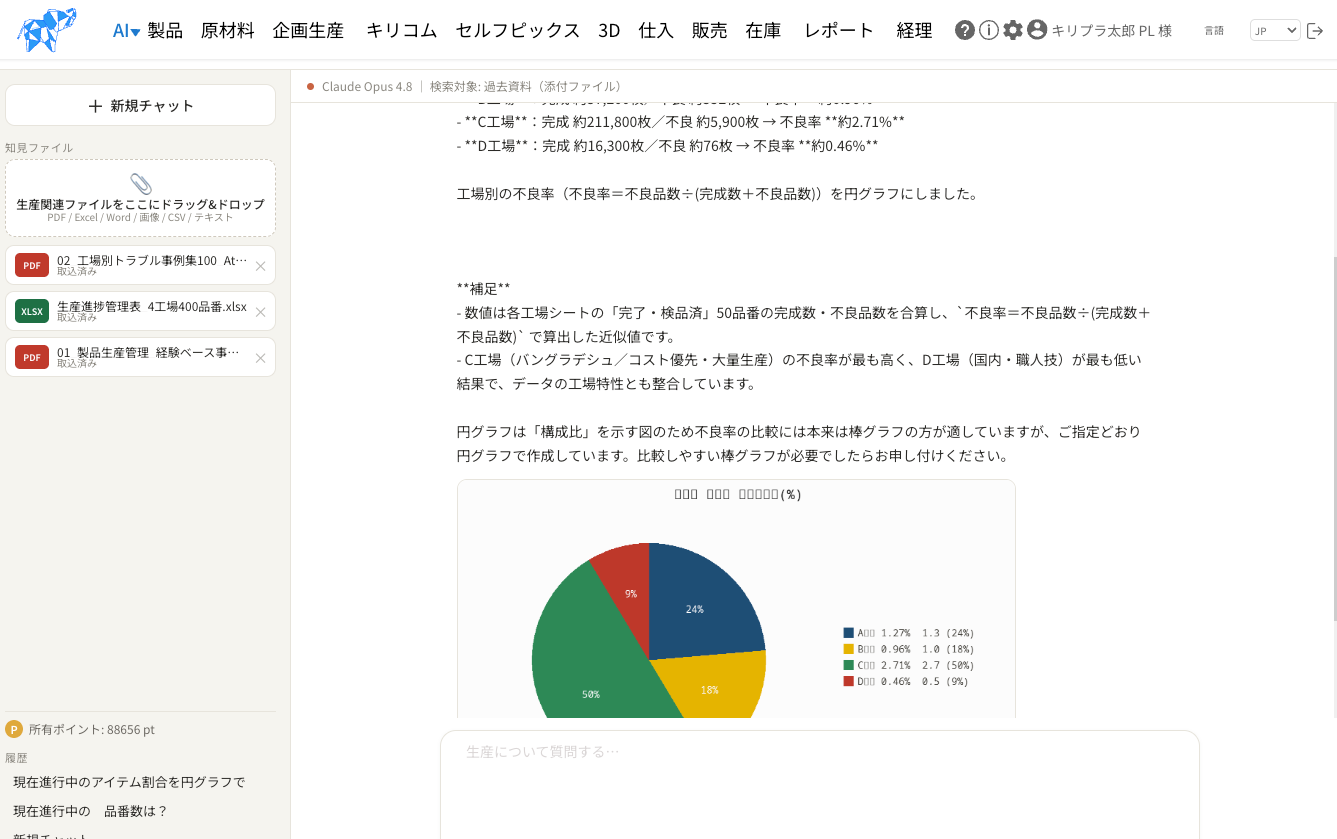Open the 仕入 menu
1337x839 pixels.
(x=656, y=31)
